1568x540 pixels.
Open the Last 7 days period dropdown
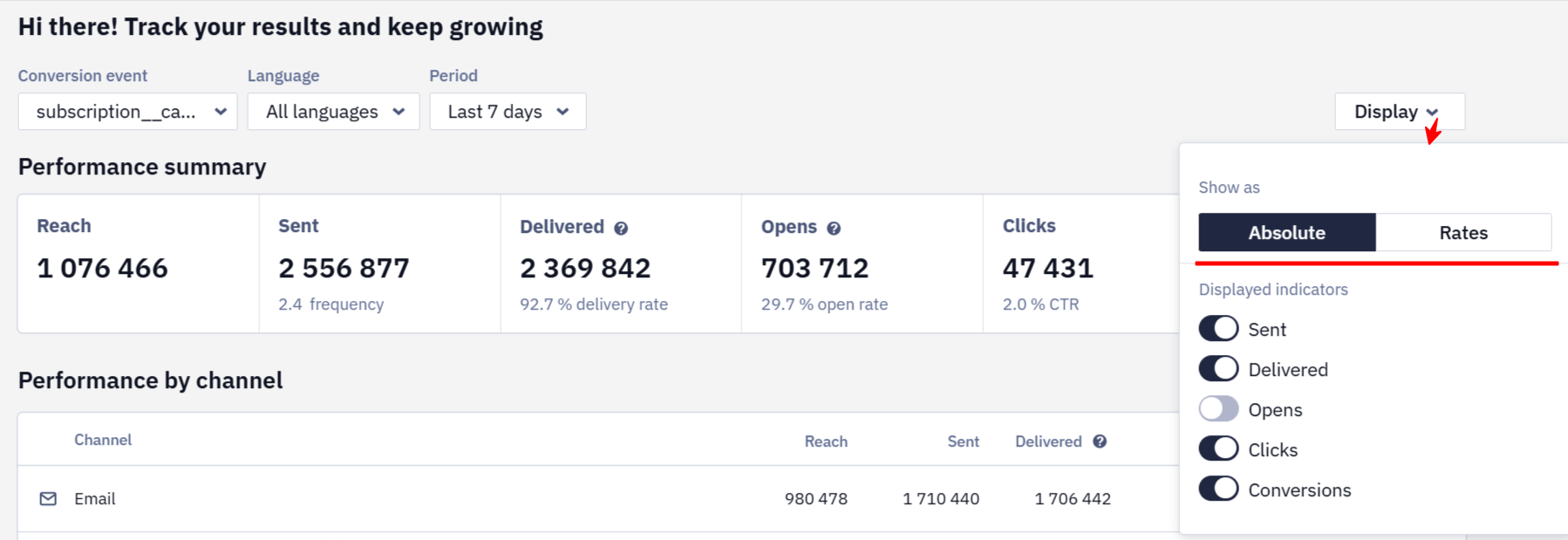(x=508, y=112)
